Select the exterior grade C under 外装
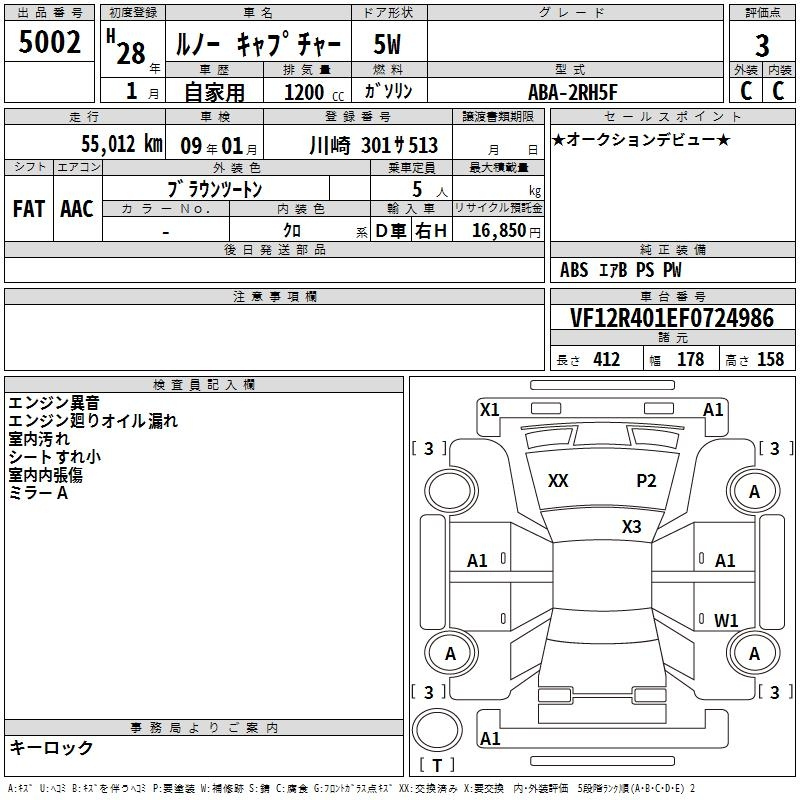Viewport: 800px width, 800px height. [746, 91]
